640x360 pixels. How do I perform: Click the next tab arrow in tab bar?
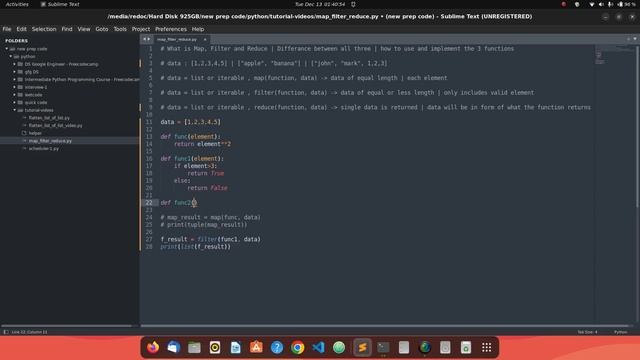click(x=149, y=39)
